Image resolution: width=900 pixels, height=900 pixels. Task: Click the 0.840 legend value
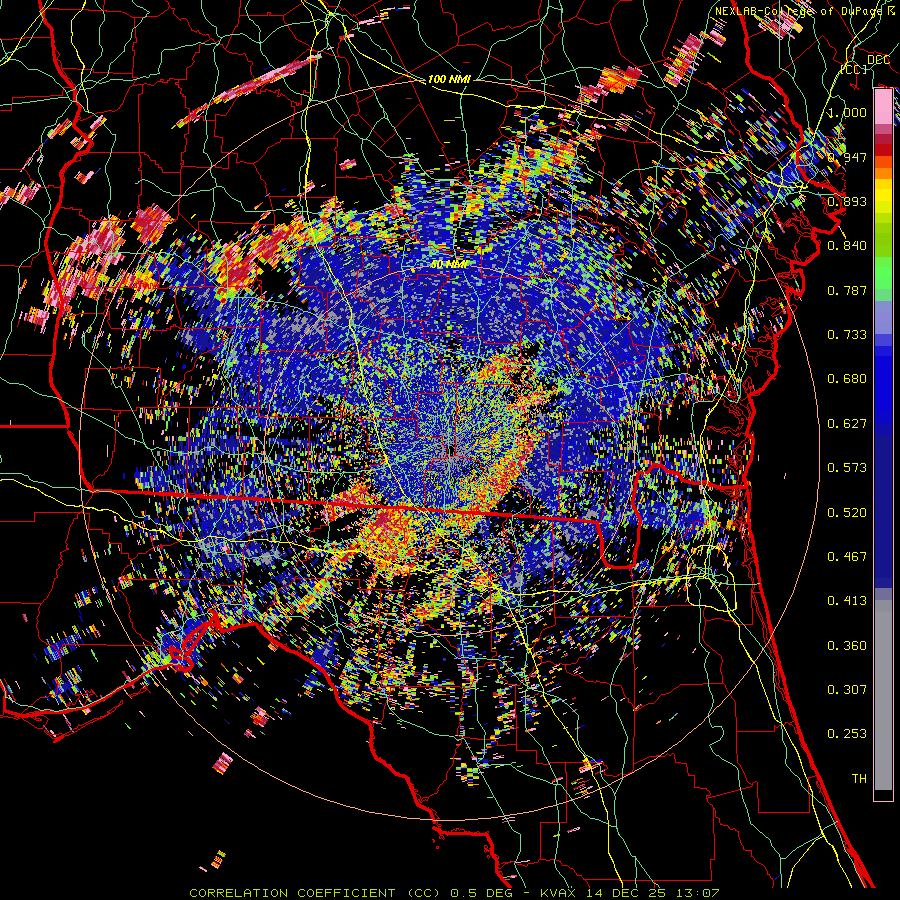click(847, 246)
